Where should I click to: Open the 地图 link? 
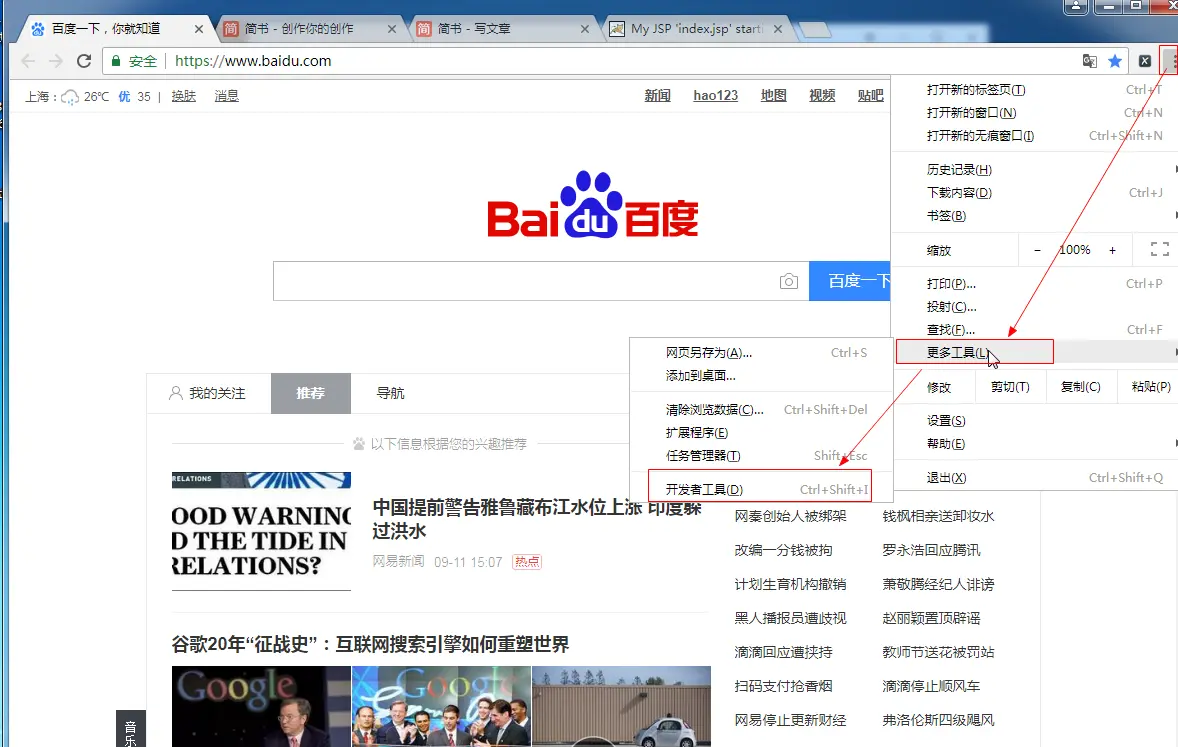pos(773,95)
